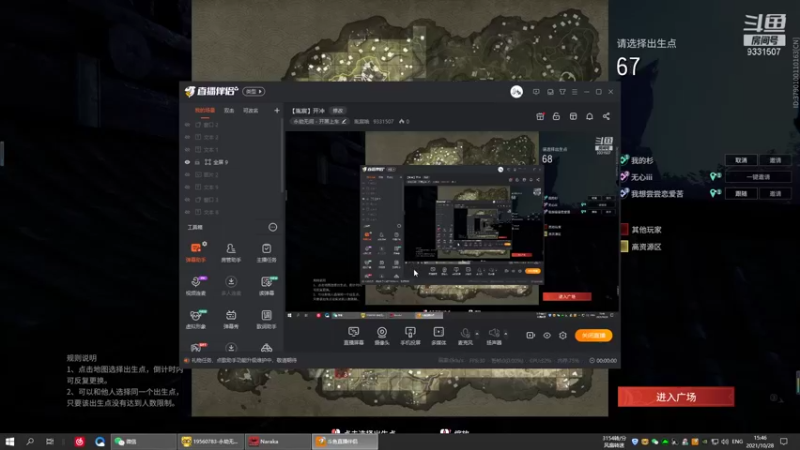Add a new scene with the plus button

coord(277,110)
